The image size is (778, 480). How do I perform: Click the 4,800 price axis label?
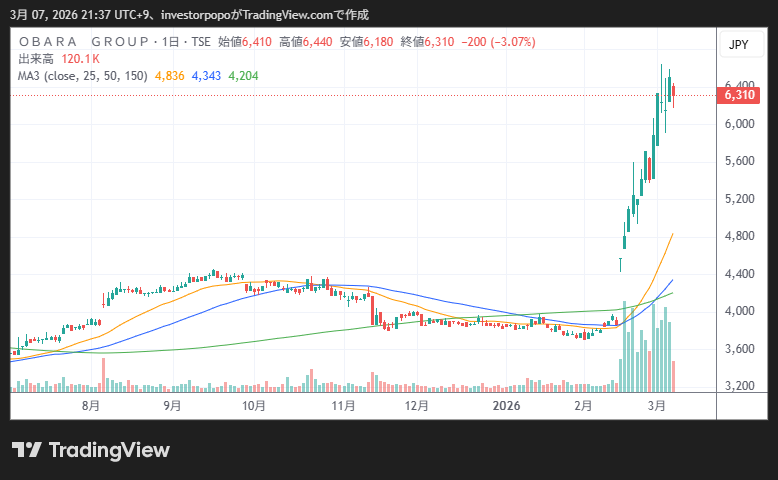click(738, 236)
